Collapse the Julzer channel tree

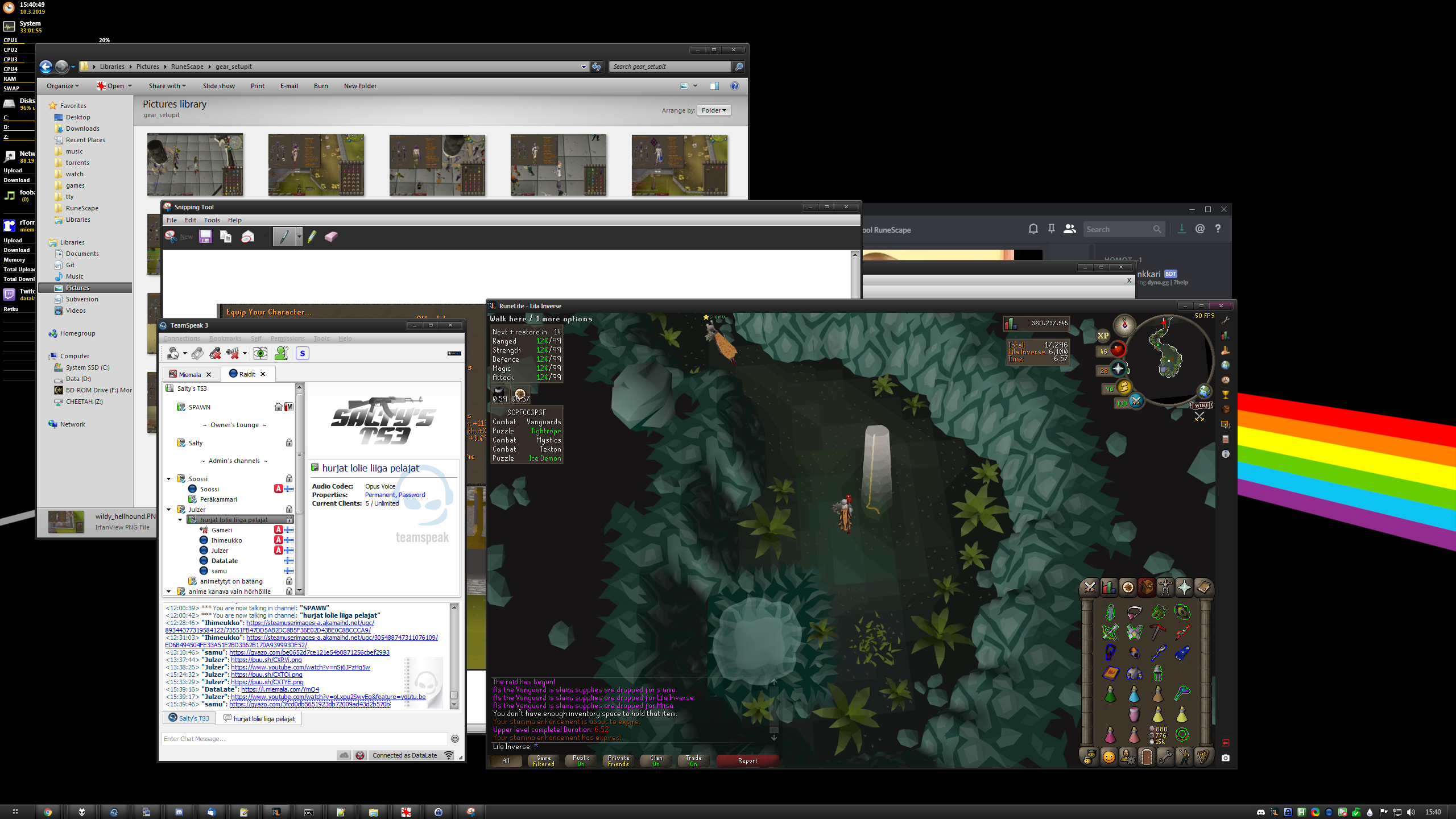click(169, 510)
